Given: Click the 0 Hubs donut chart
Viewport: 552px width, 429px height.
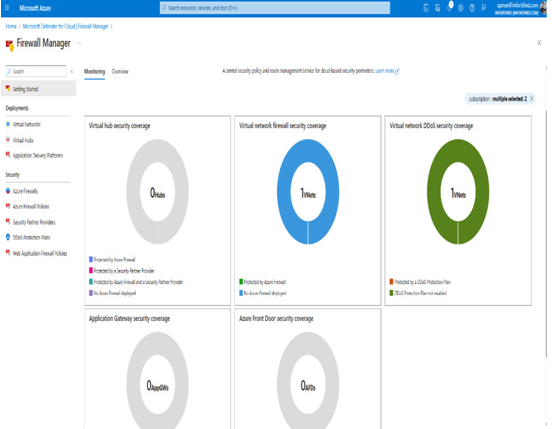Looking at the screenshot, I should click(x=157, y=191).
